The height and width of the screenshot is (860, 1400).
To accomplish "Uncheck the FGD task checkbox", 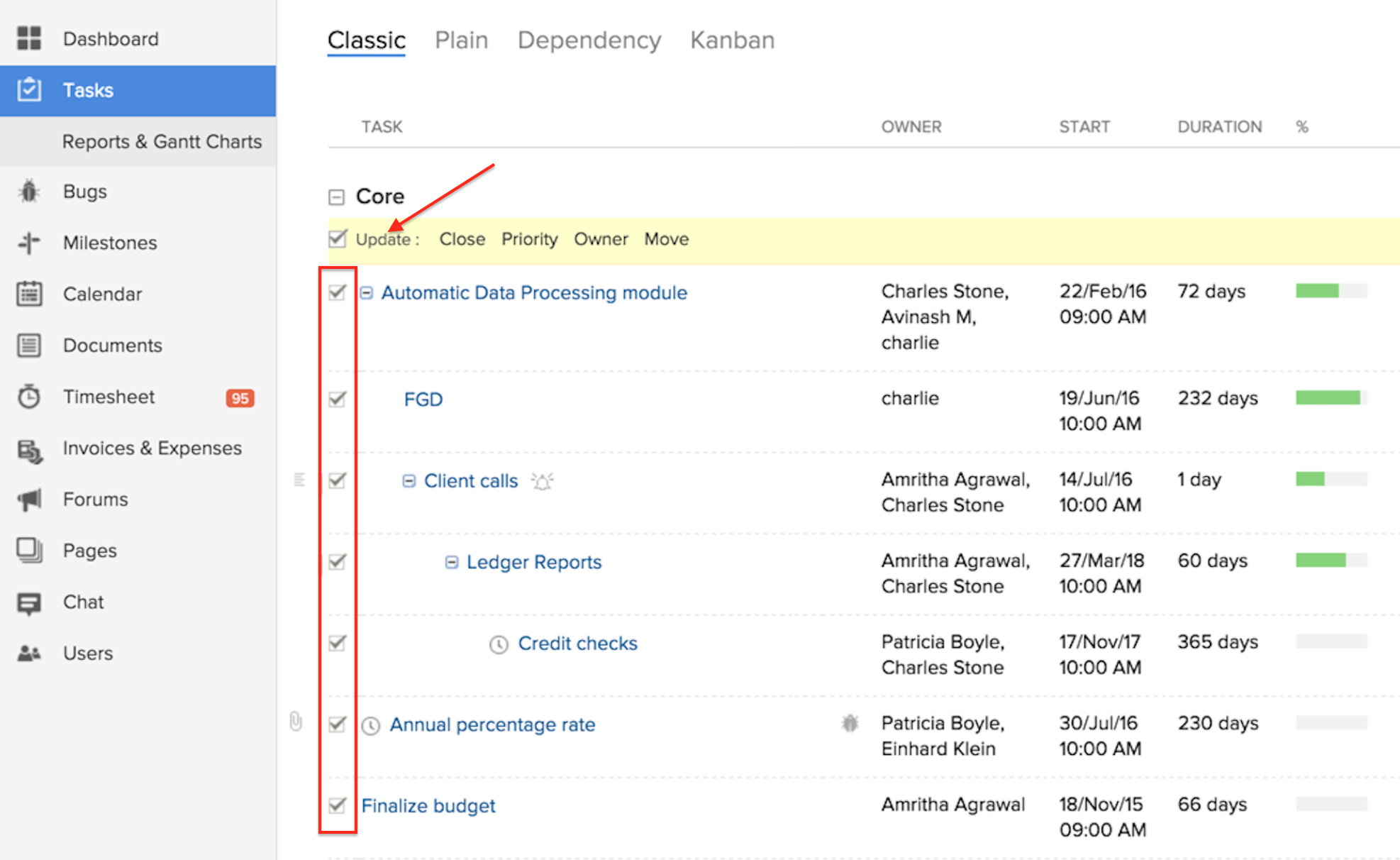I will tap(338, 399).
